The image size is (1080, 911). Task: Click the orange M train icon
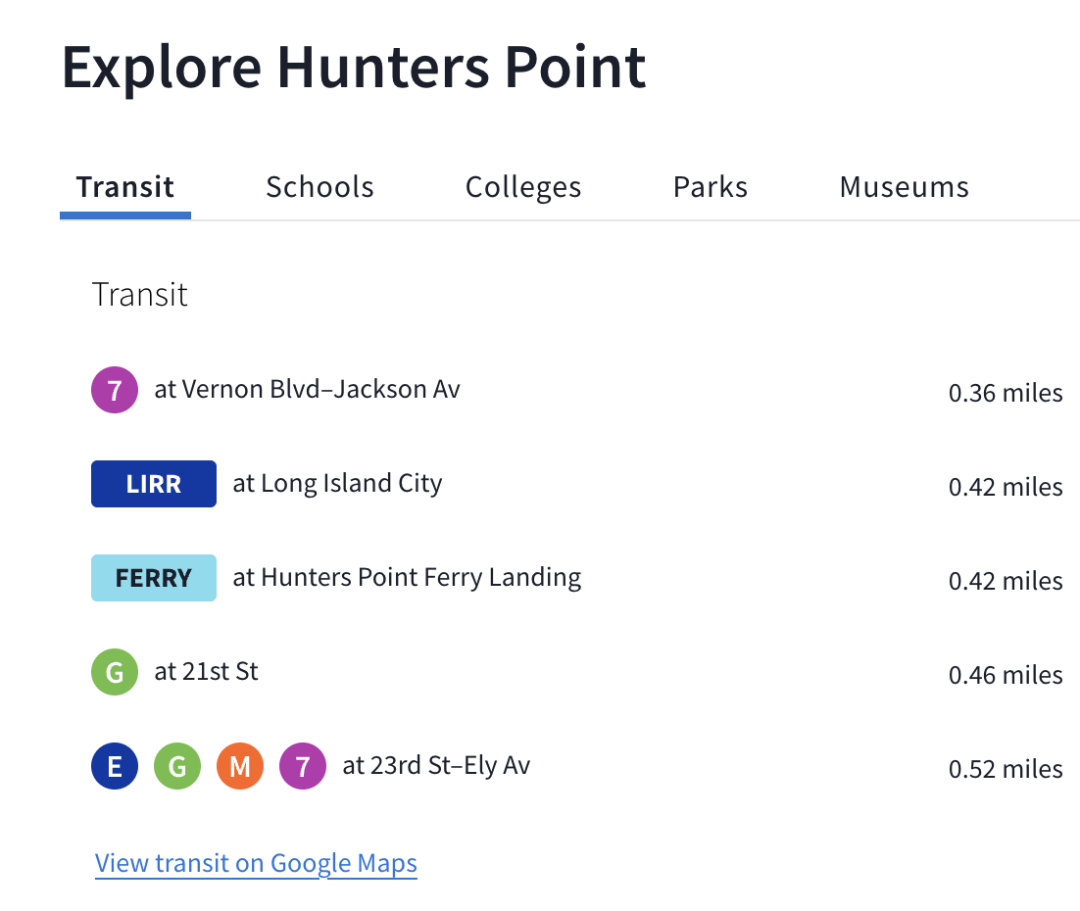[240, 766]
